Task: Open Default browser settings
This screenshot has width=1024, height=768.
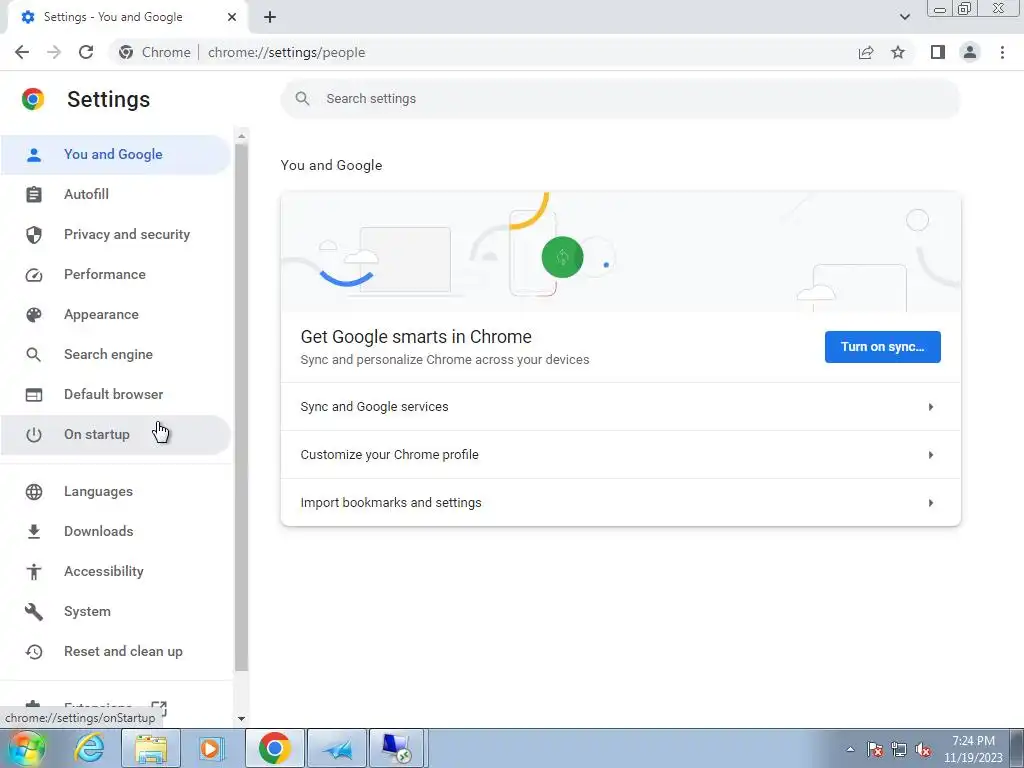Action: [115, 394]
